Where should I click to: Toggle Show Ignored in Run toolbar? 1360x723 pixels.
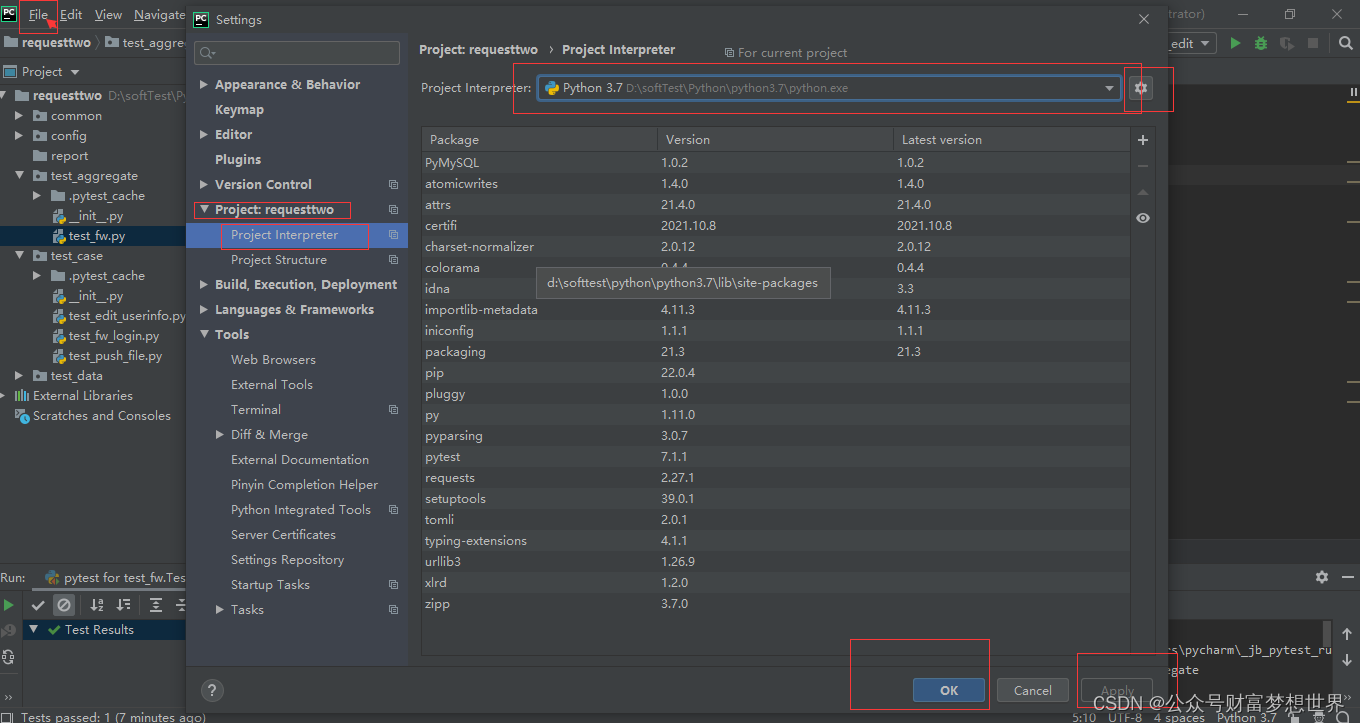[64, 605]
